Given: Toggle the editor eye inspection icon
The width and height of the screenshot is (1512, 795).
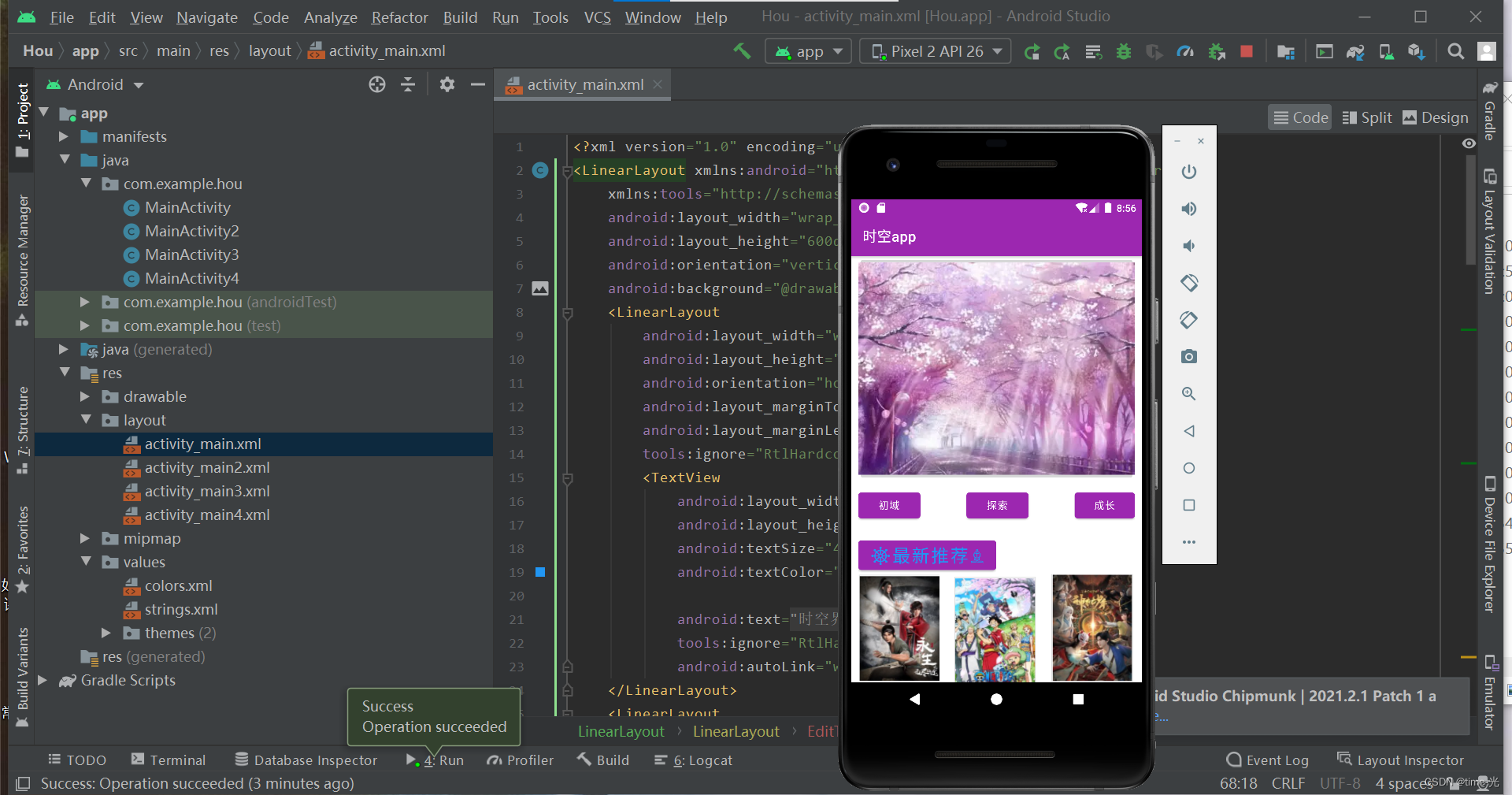Looking at the screenshot, I should pos(1469,143).
